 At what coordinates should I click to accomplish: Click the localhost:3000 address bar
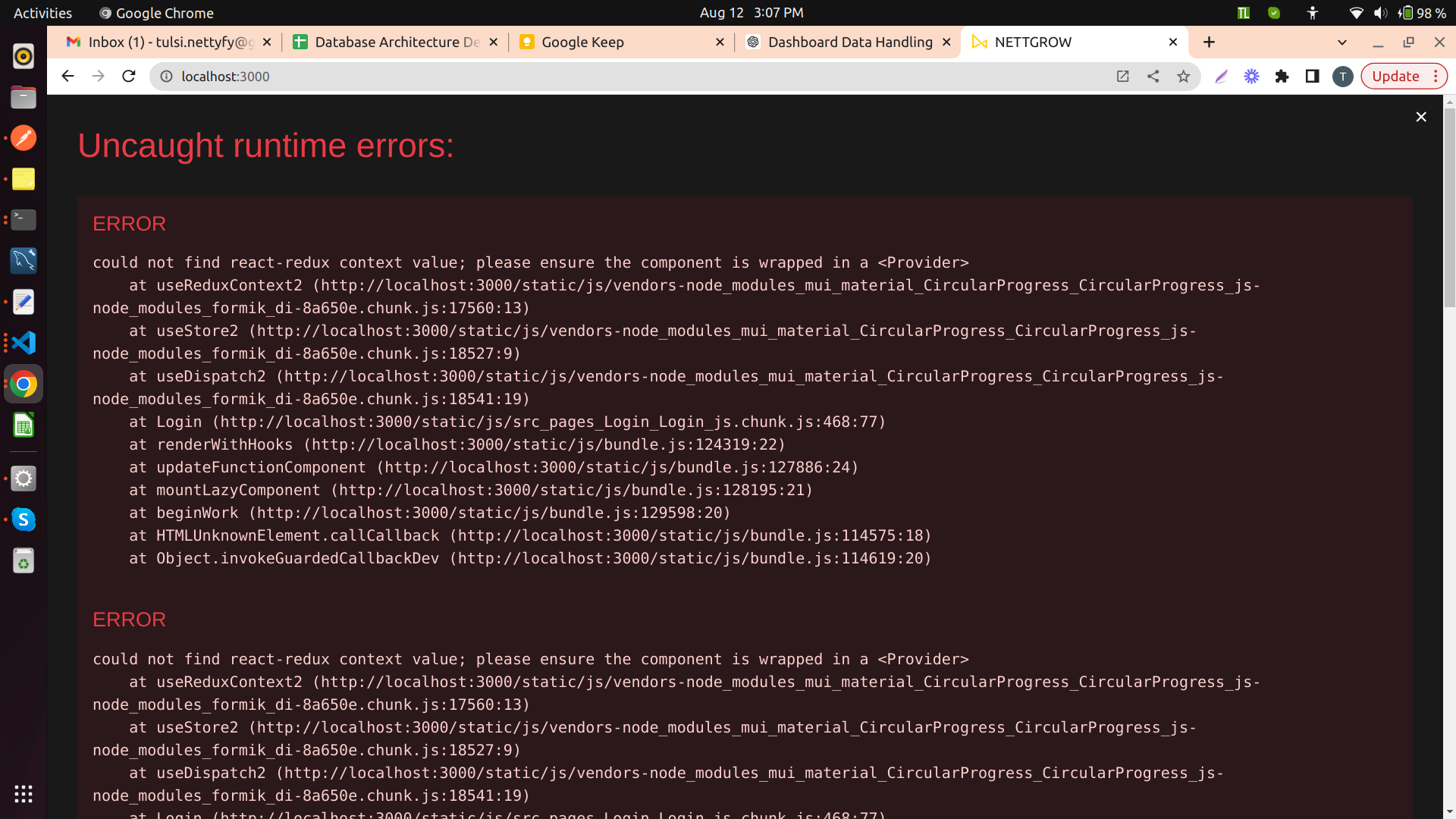[607, 76]
